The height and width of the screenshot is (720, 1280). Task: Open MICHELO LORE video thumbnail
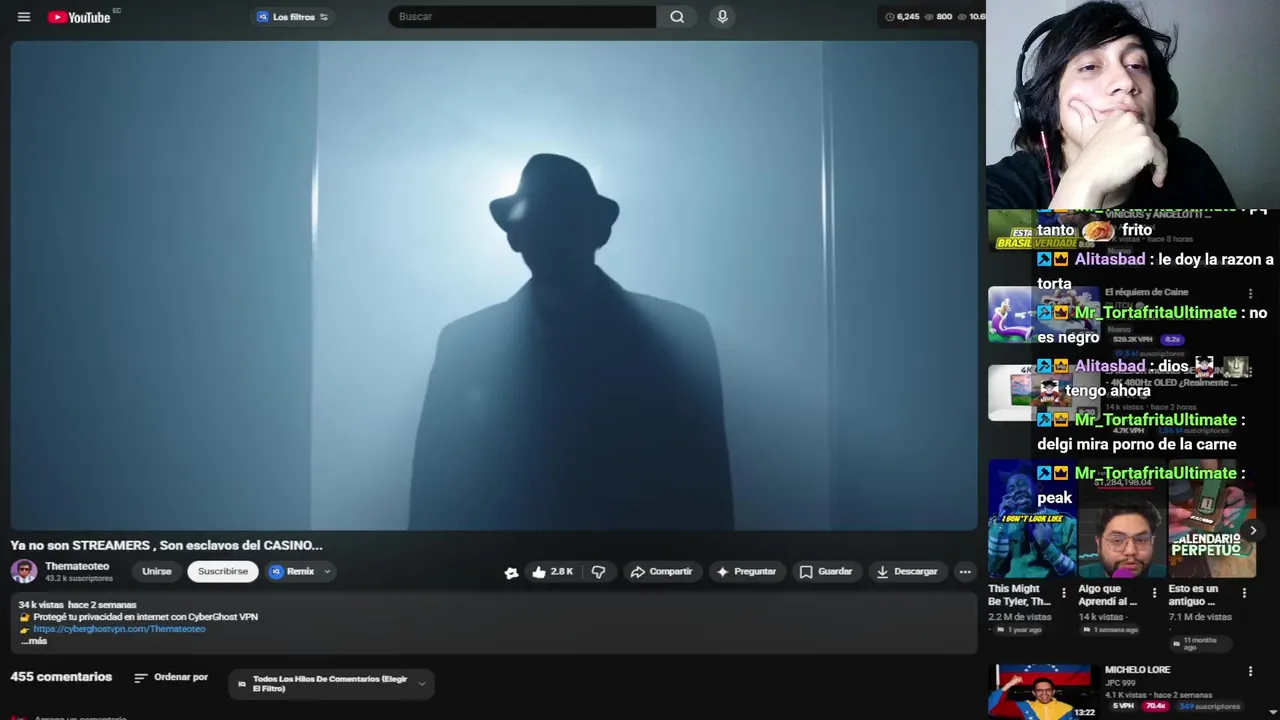[x=1042, y=691]
